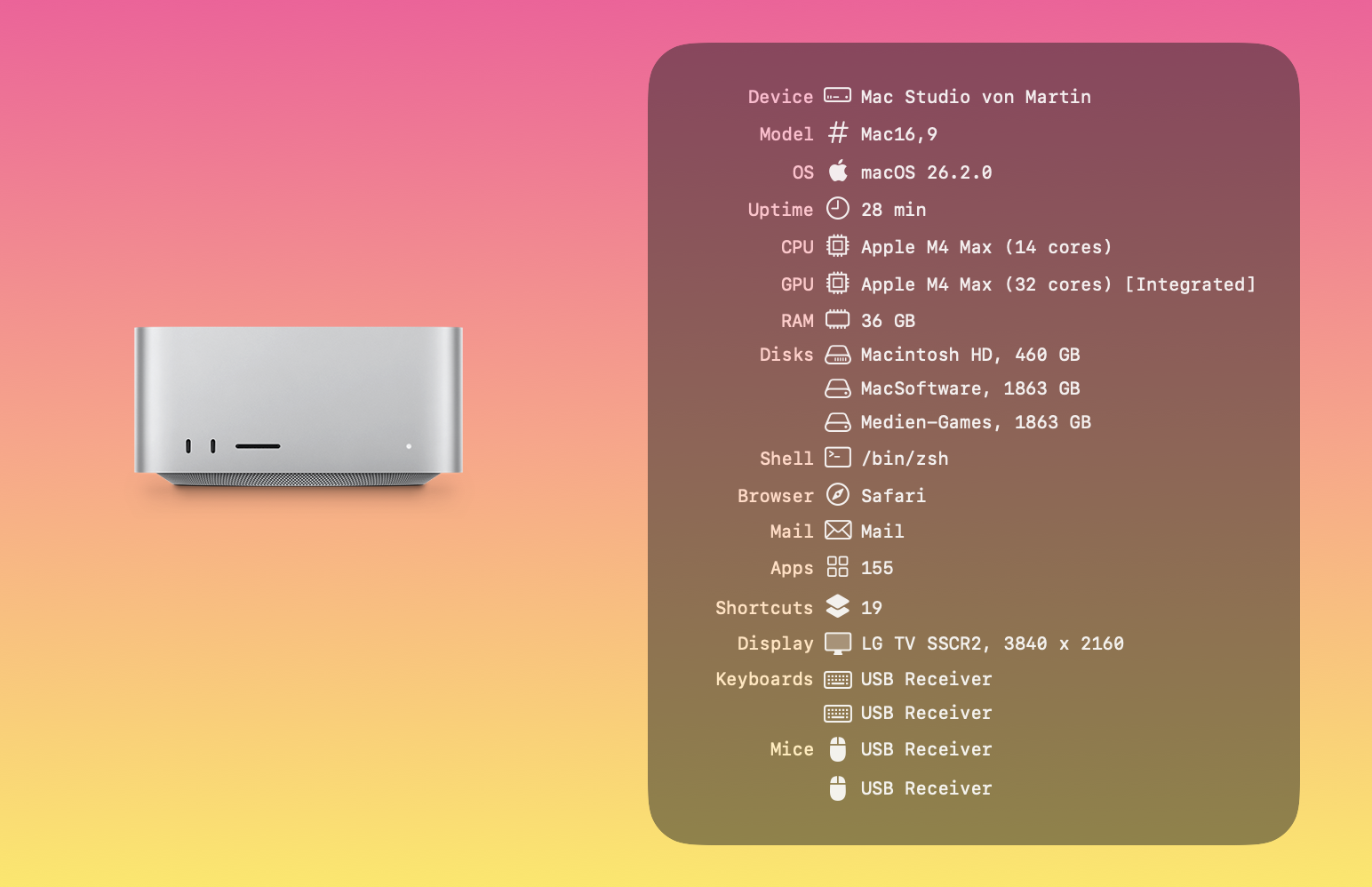The image size is (1372, 887).
Task: Click the mail client value 'Mail'
Action: (x=882, y=531)
